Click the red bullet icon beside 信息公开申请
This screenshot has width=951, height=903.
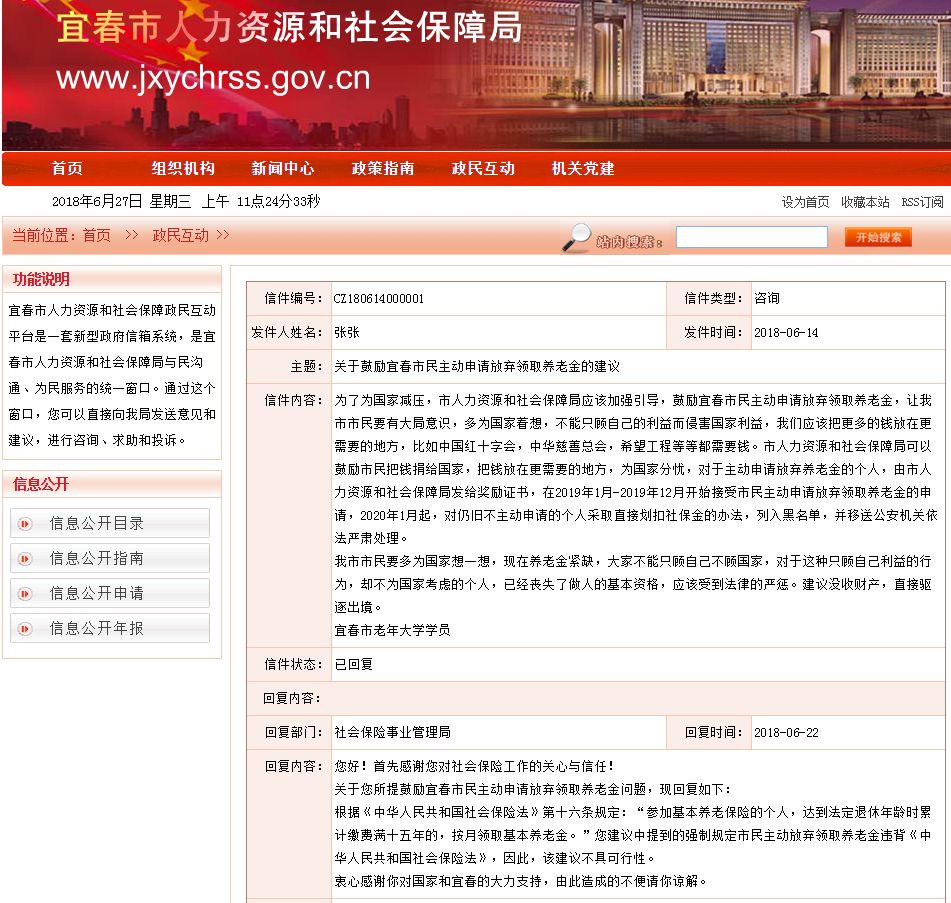point(25,594)
